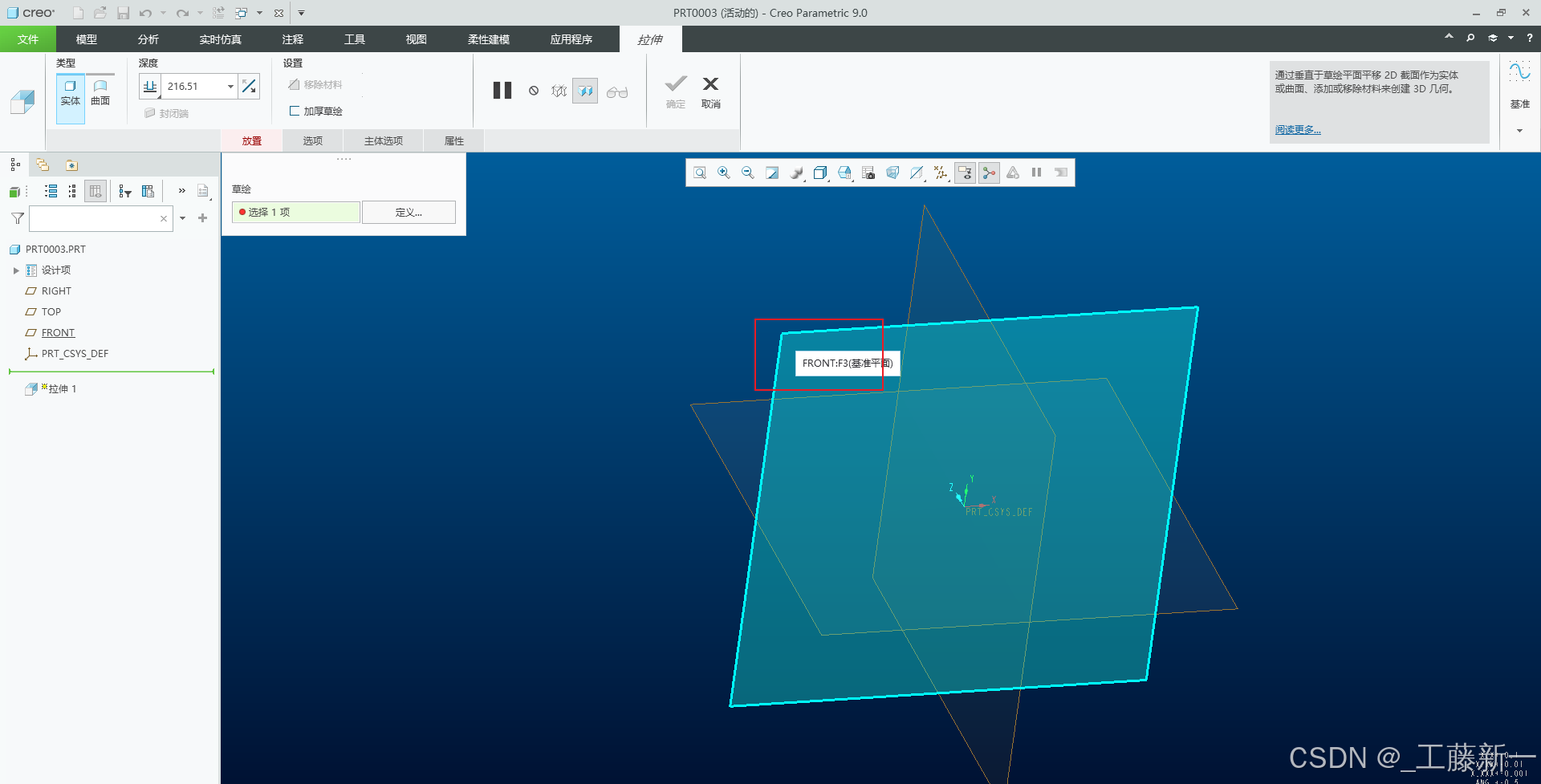Screen dimensions: 1541x784
Task: Switch to the 分析 ribbon tab
Action: 148,39
